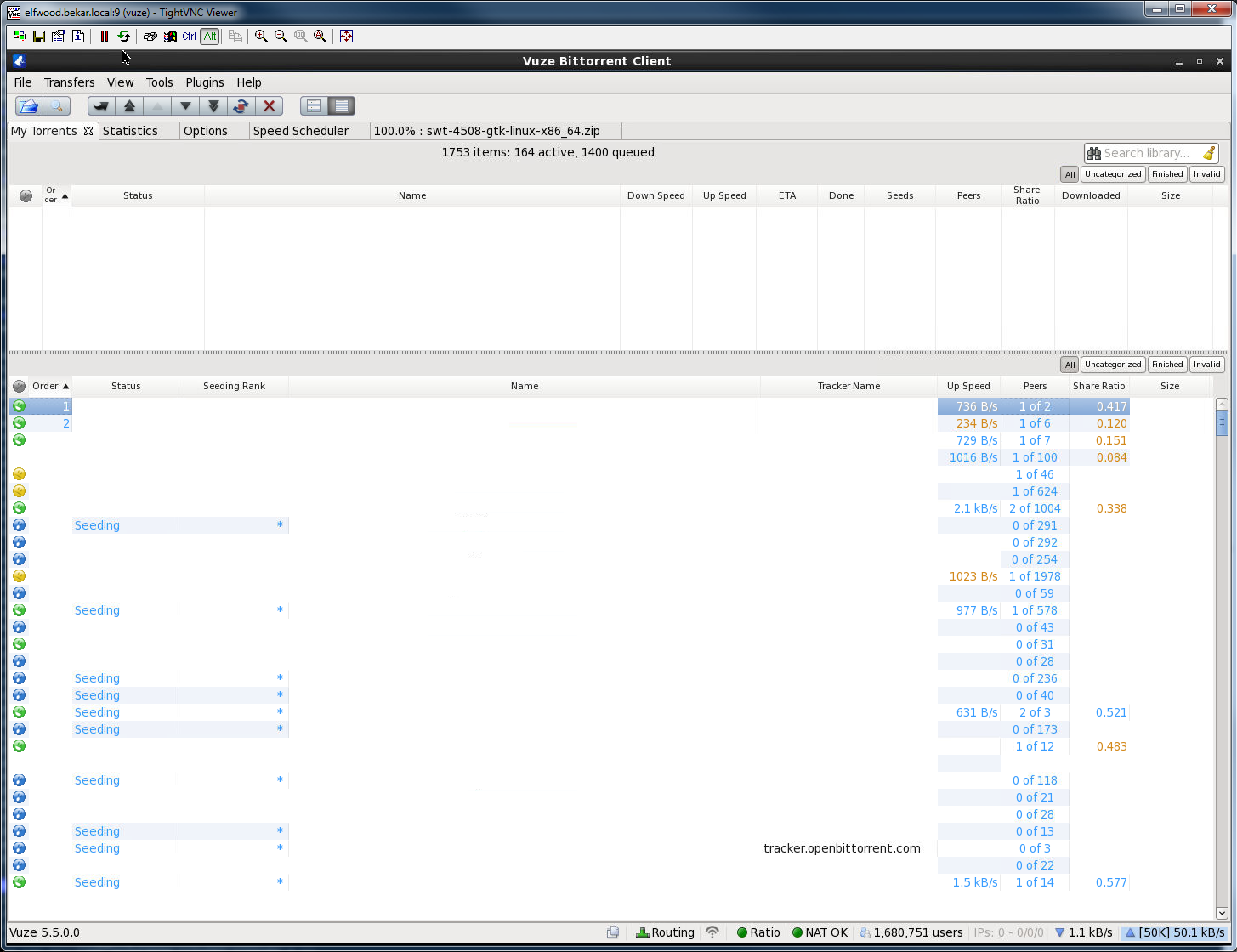
Task: Open the View menu
Action: [120, 82]
